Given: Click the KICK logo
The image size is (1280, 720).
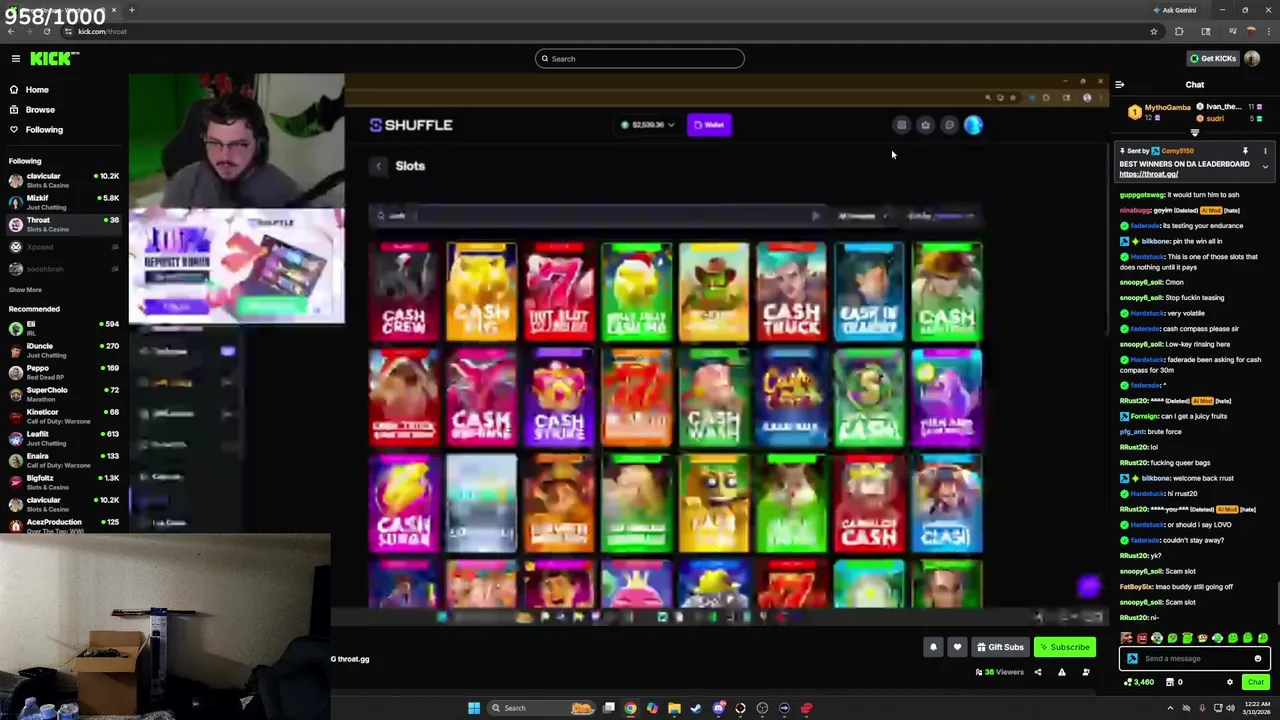Looking at the screenshot, I should (x=54, y=58).
